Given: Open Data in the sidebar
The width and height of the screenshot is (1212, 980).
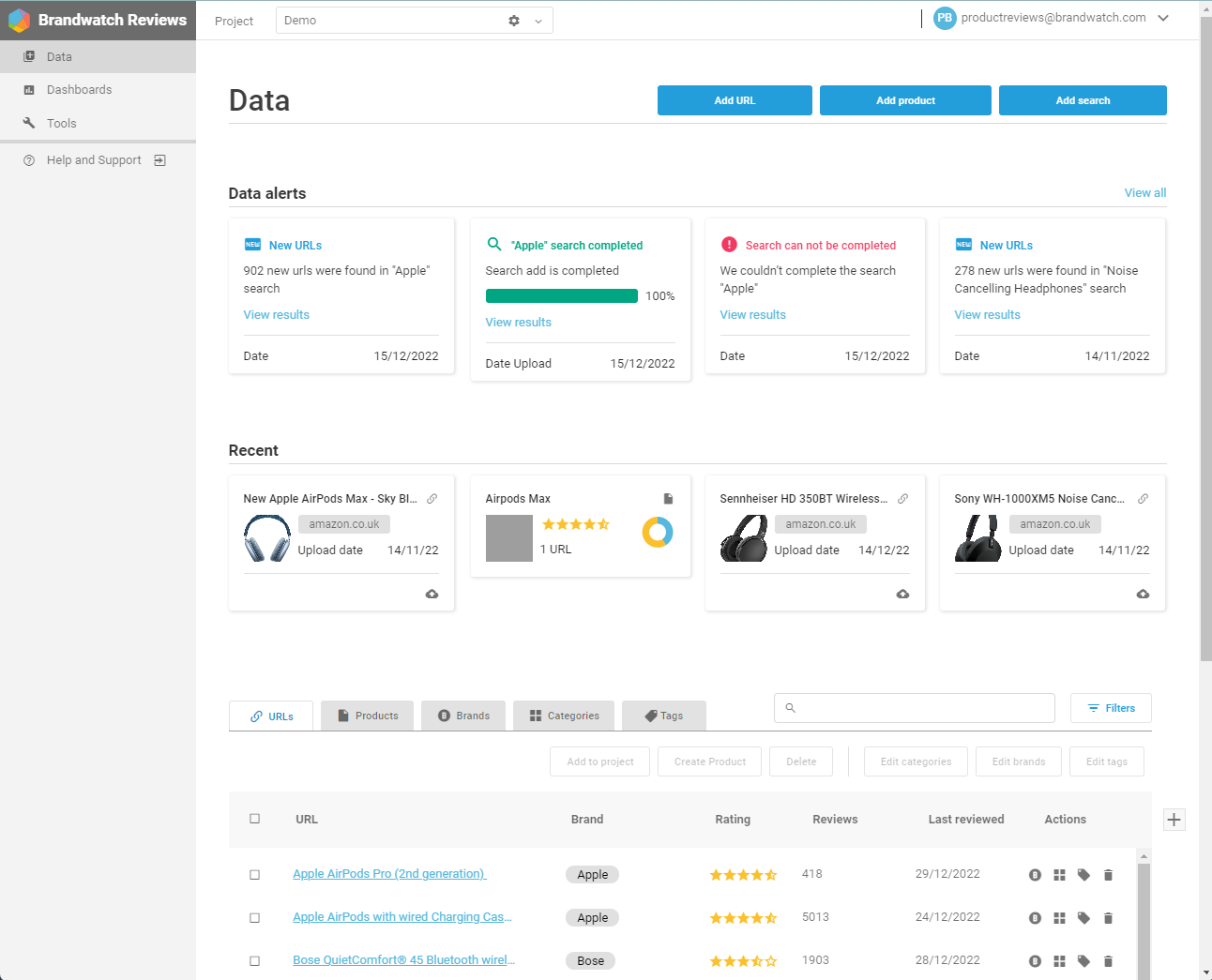Looking at the screenshot, I should 98,56.
